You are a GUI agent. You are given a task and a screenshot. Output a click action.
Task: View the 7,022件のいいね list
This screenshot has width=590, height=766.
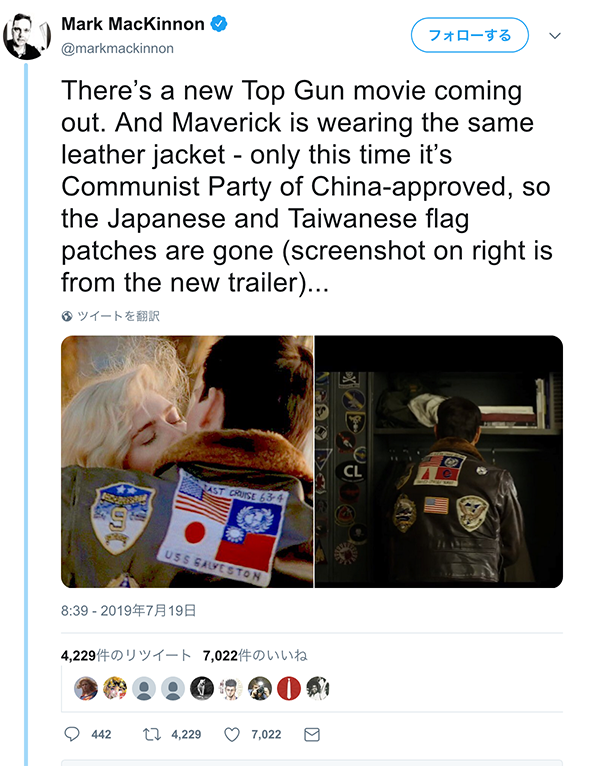point(255,655)
